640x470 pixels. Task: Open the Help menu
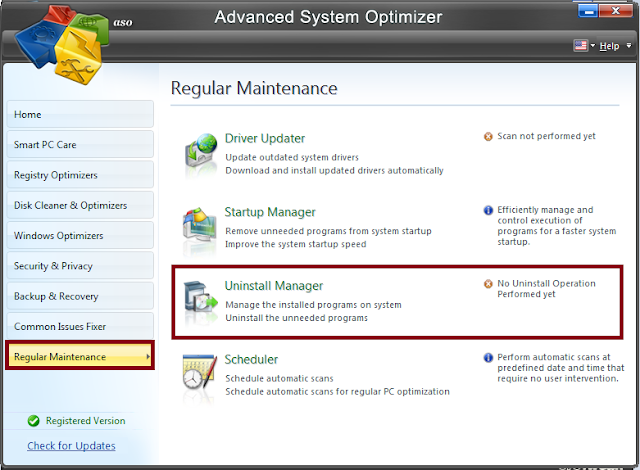point(609,46)
